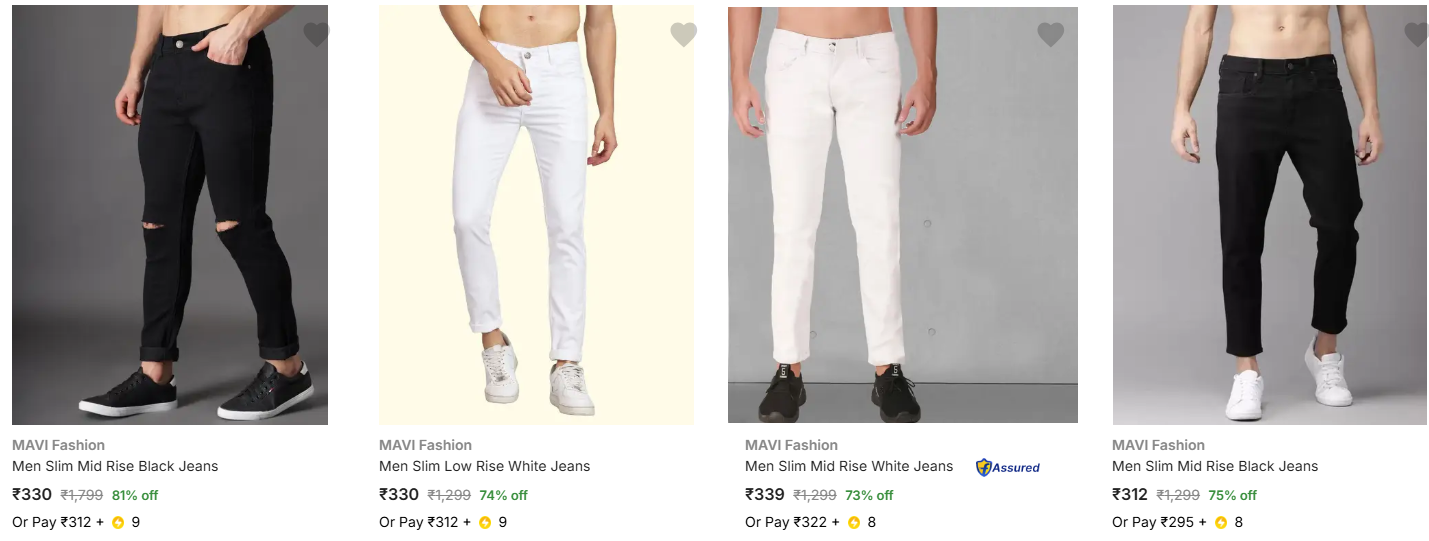Click MAVI Fashion brand above Low Rise White Jeans
The width and height of the screenshot is (1429, 541).
[425, 445]
